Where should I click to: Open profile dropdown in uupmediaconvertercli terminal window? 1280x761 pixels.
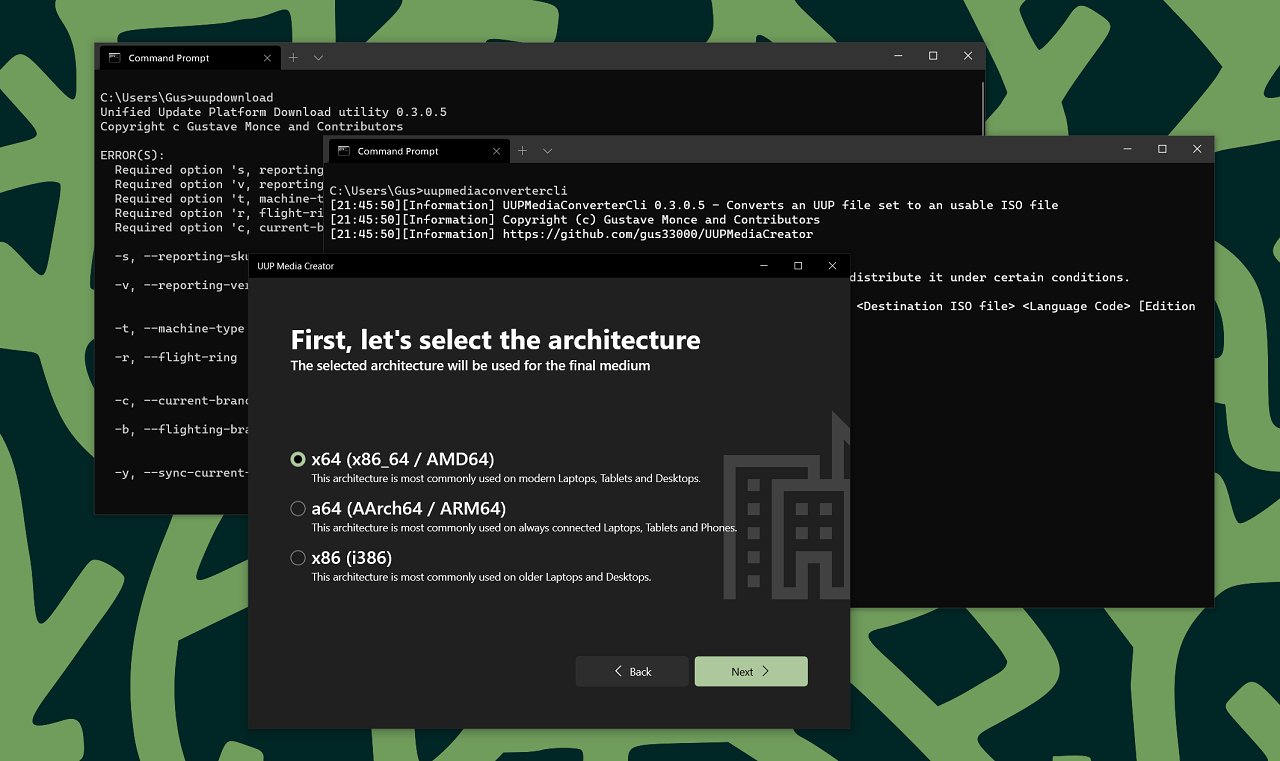tap(547, 151)
